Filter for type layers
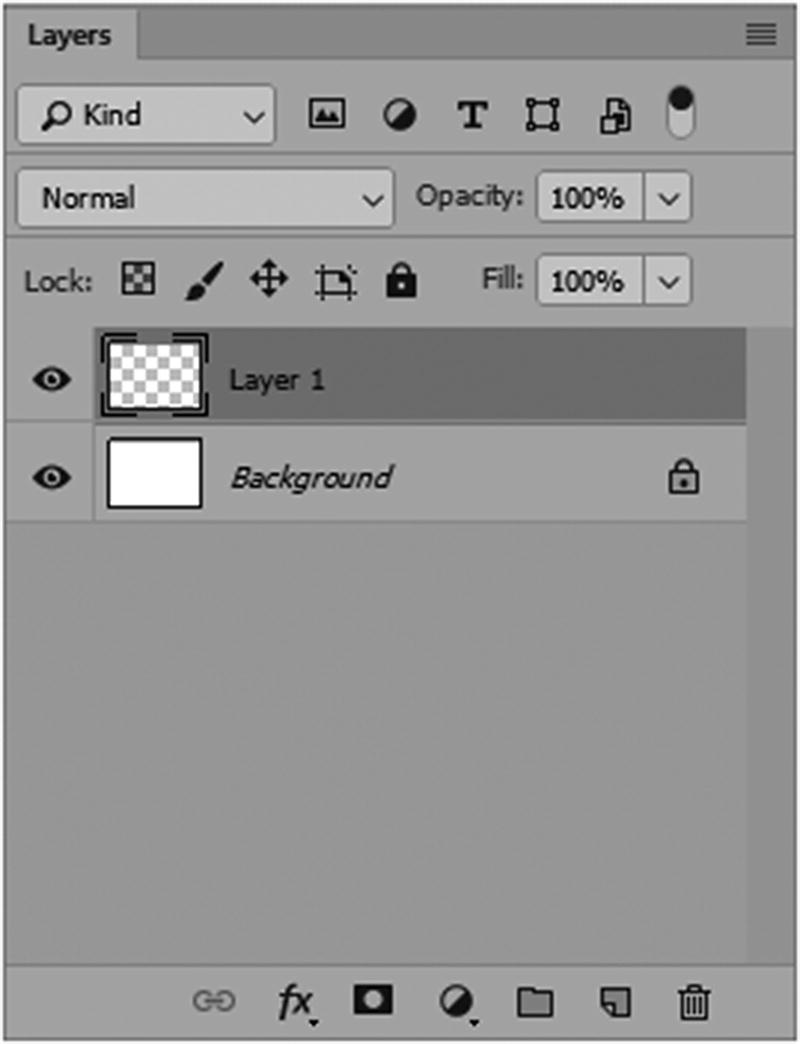 click(471, 114)
